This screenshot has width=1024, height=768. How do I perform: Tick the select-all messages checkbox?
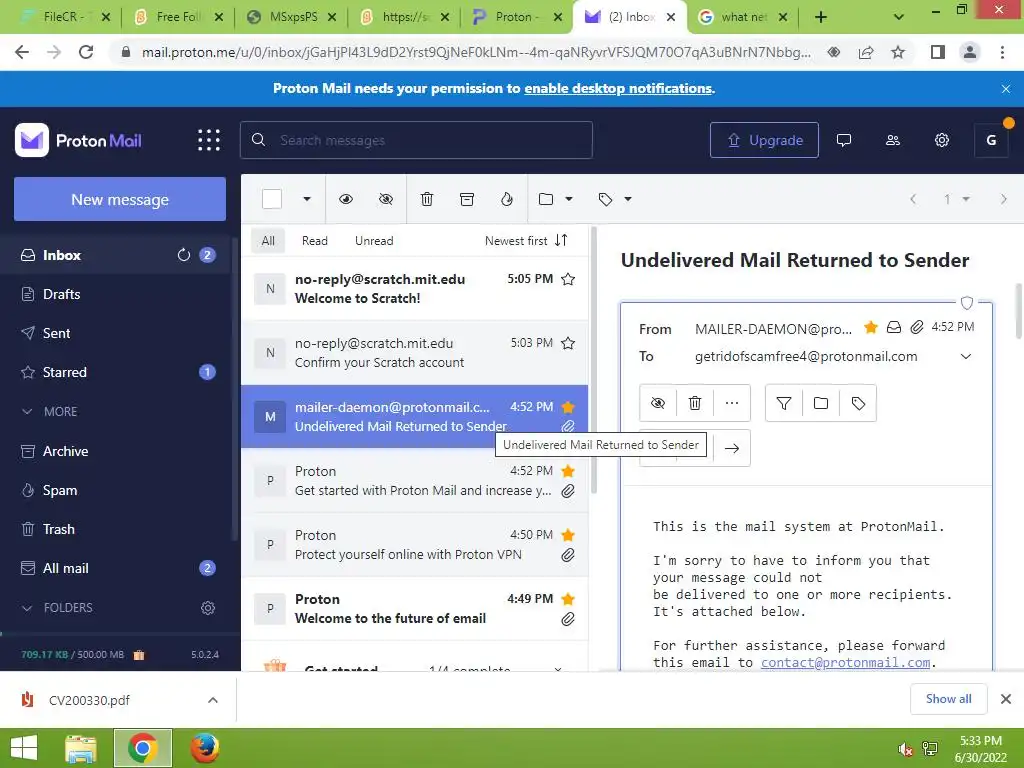pos(272,199)
